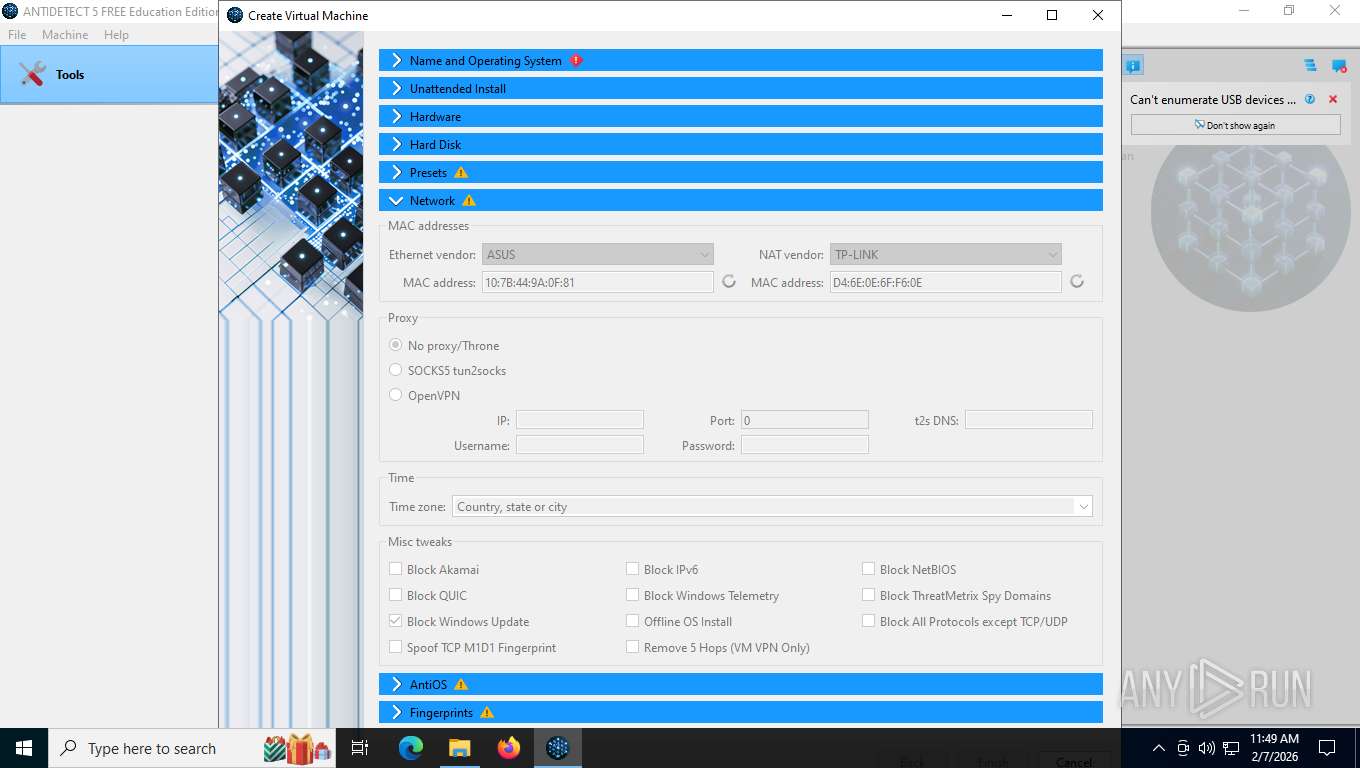Enable Block Akamai checkbox

396,569
